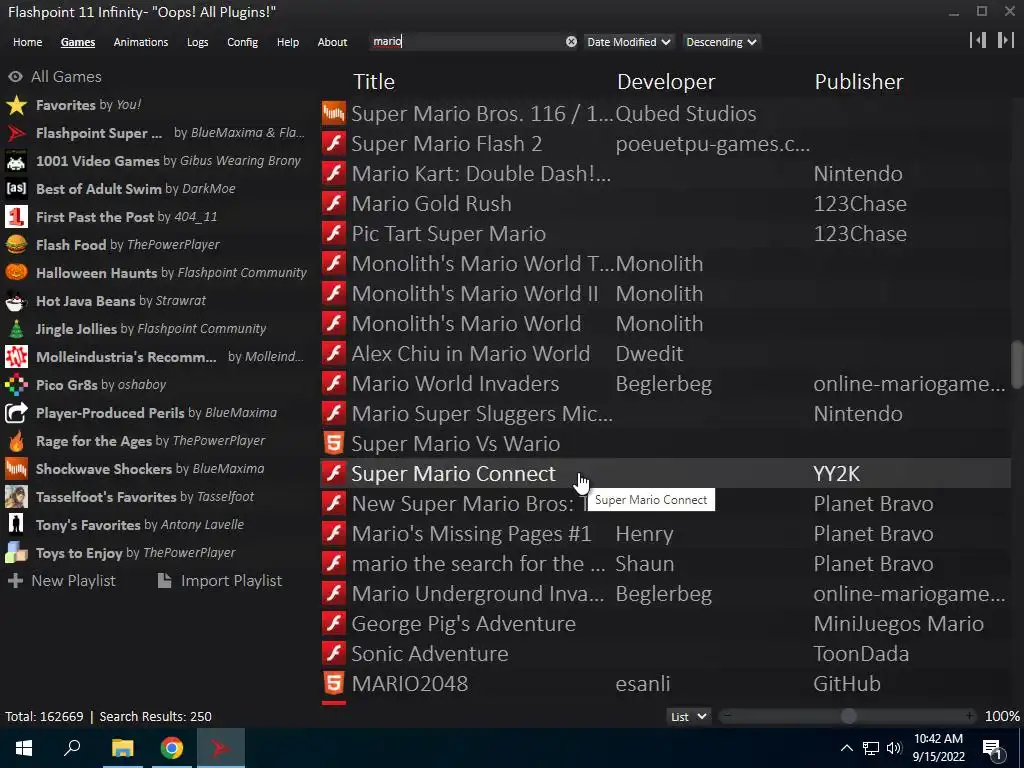The image size is (1024, 768).
Task: Open the Animations tab
Action: [141, 42]
